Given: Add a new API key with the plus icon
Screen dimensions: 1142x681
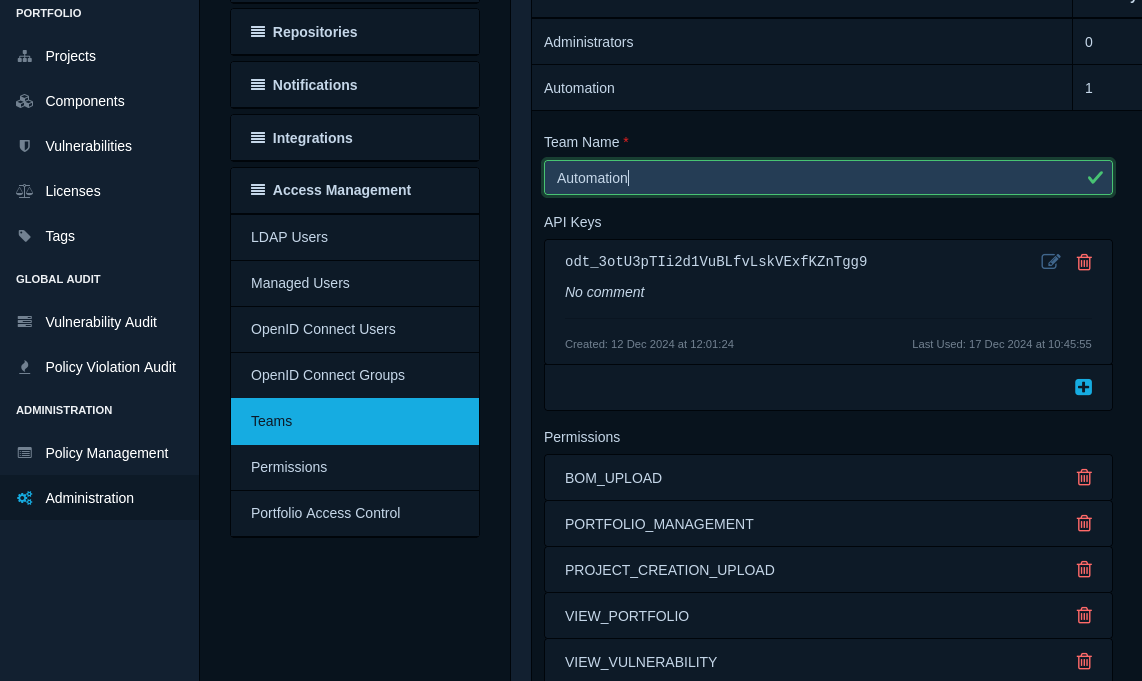Looking at the screenshot, I should [1083, 387].
